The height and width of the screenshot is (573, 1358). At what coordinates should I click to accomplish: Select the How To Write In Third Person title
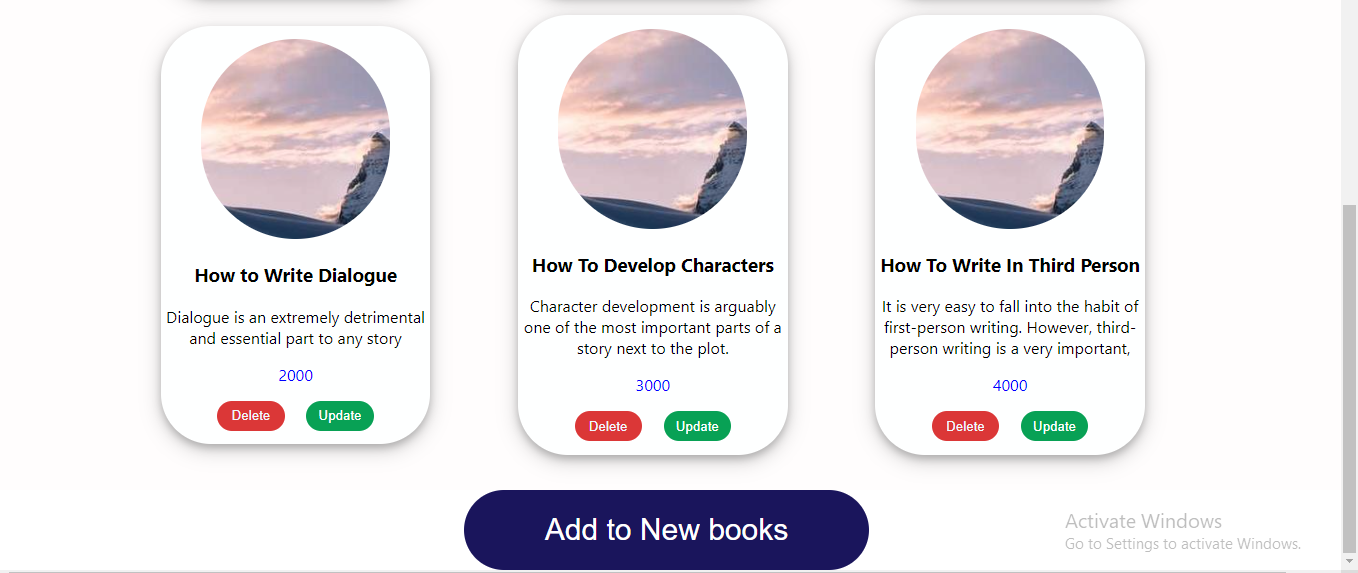click(1010, 266)
